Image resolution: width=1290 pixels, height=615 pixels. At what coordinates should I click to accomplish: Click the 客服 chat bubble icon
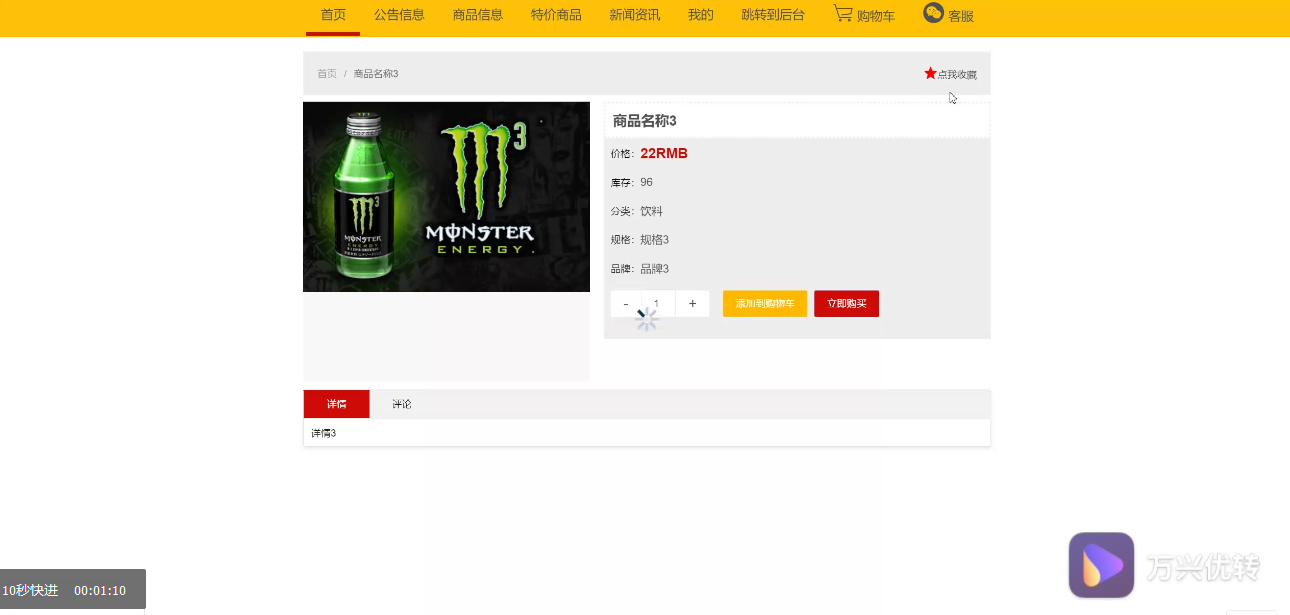tap(933, 12)
